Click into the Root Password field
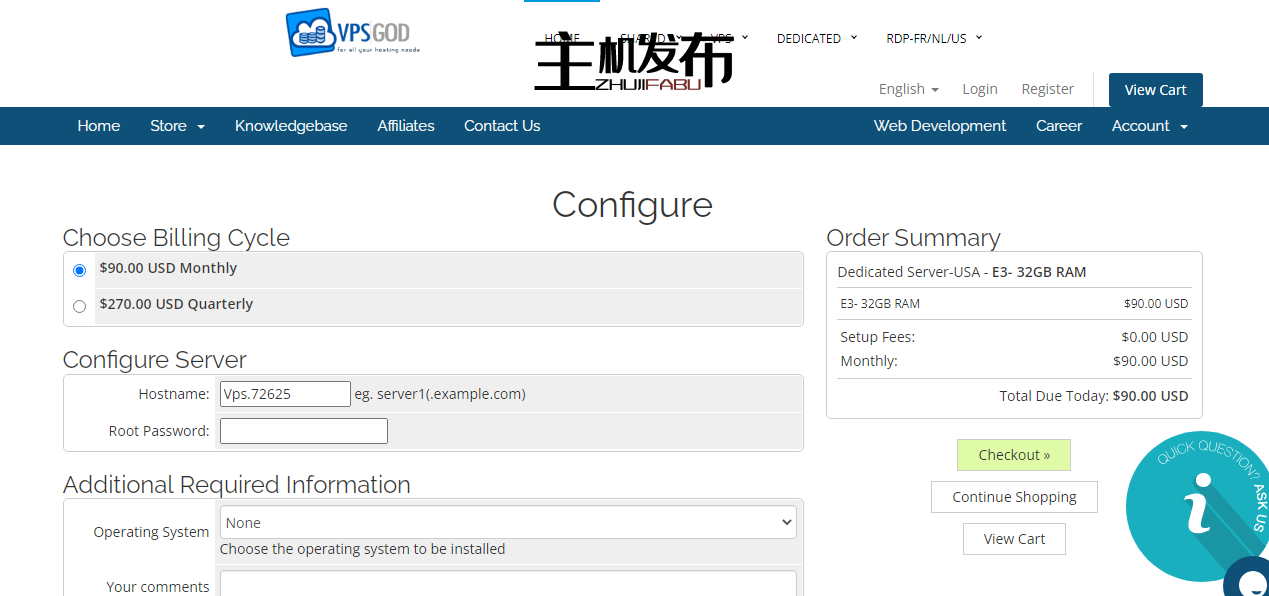 303,431
